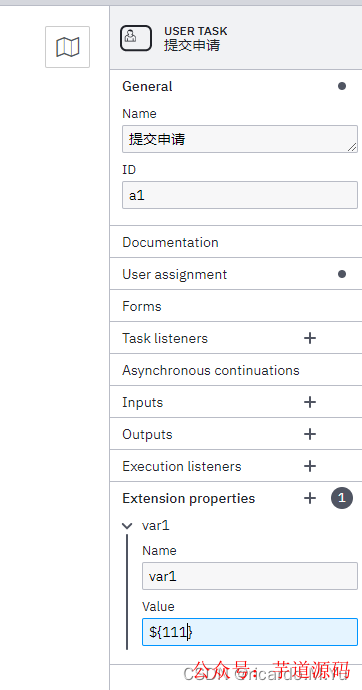Click the ID field containing a1

tap(240, 195)
